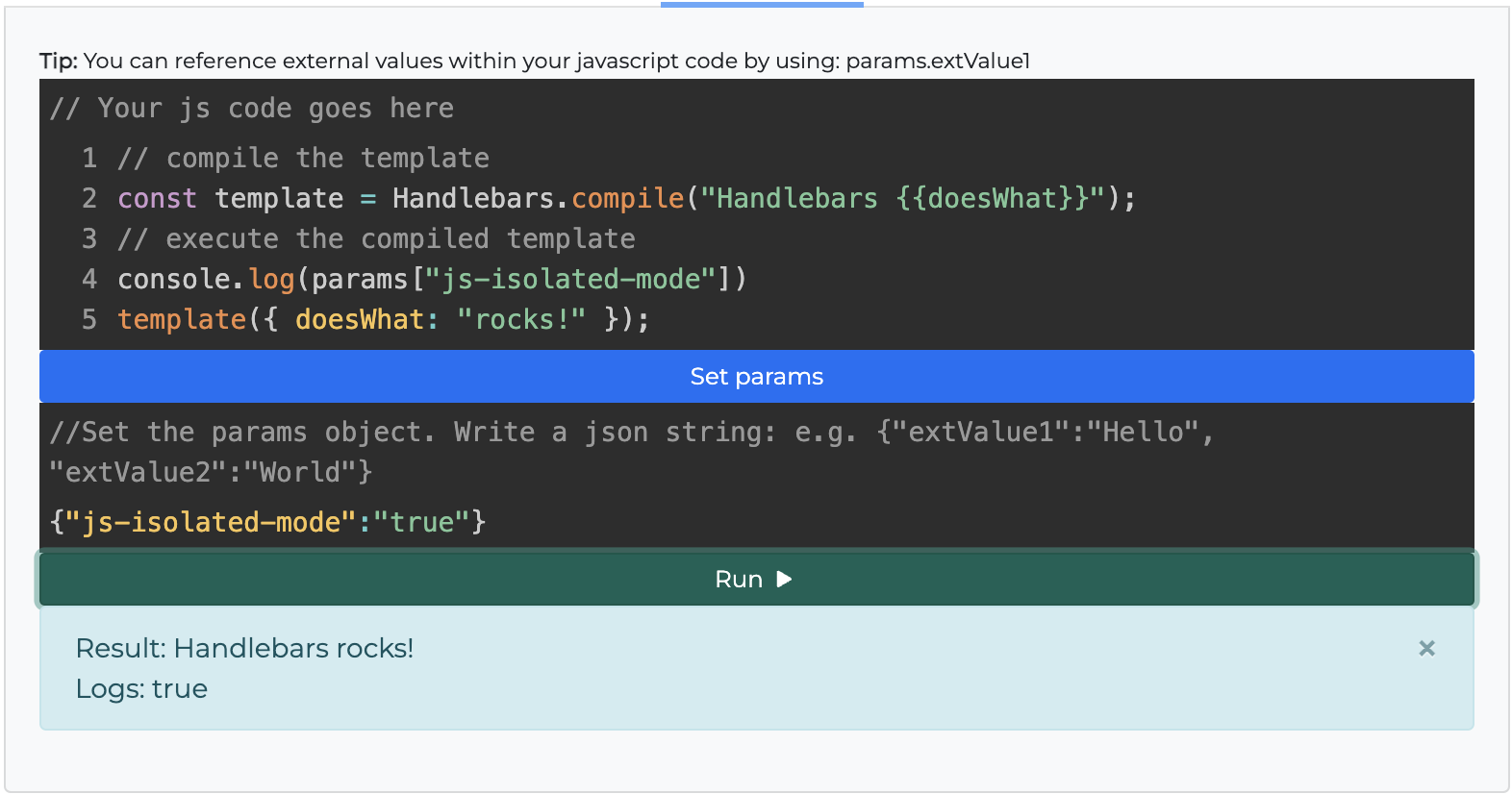Click the 'Logs: true' output line
Screen dimensions: 1512x794
point(141,688)
